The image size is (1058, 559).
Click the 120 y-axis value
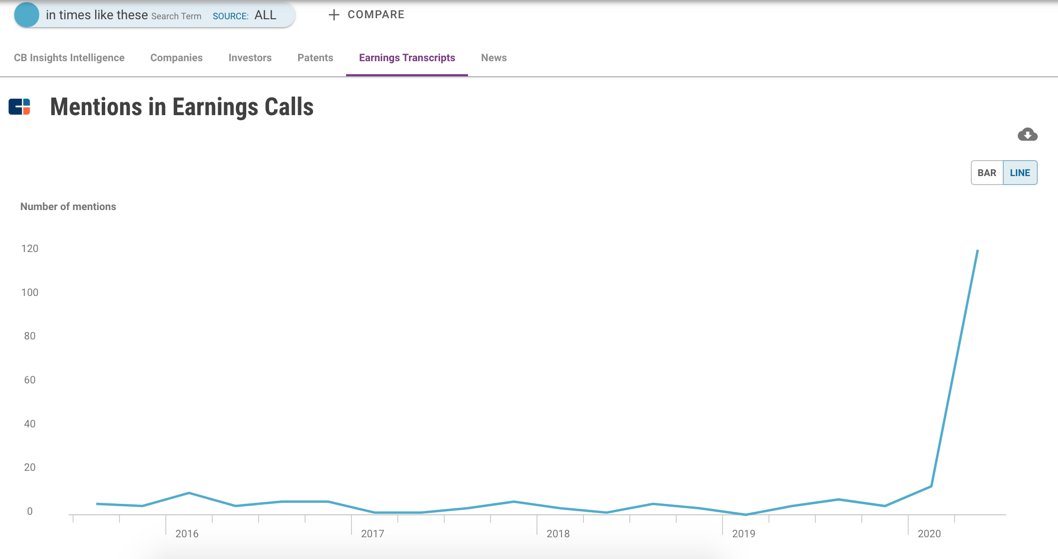30,248
